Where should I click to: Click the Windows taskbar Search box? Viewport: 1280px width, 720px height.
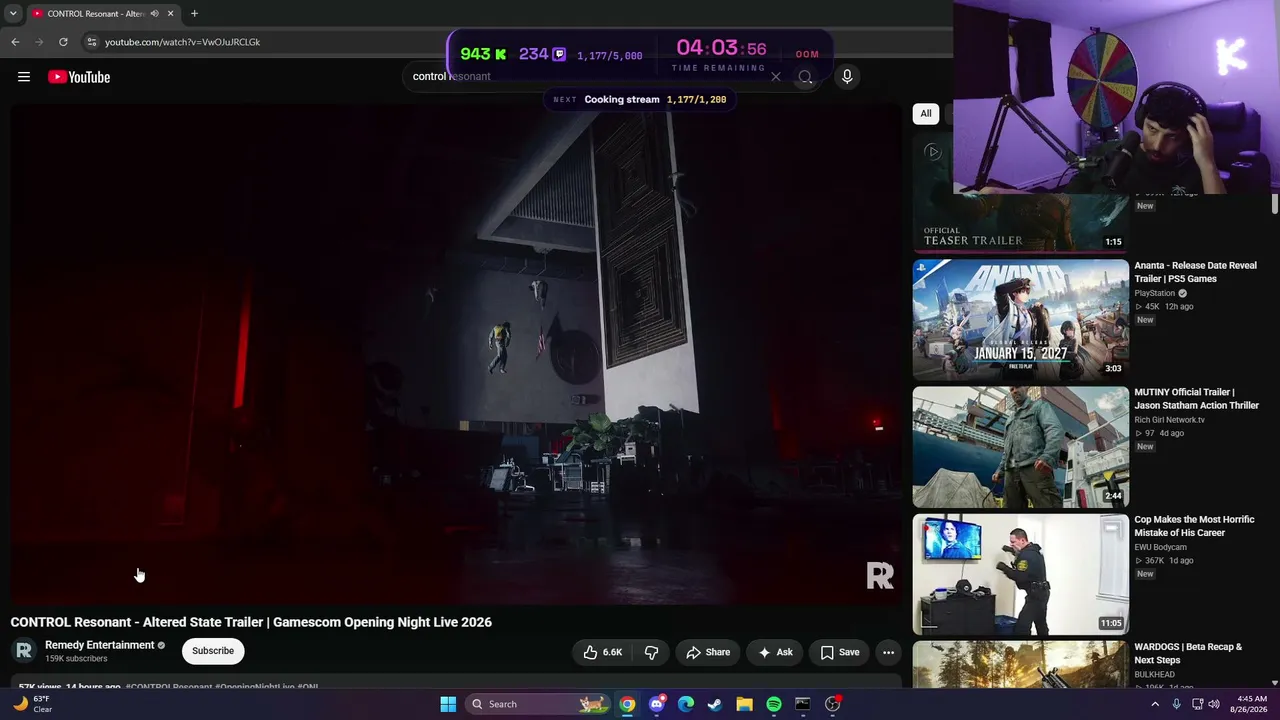coord(537,704)
